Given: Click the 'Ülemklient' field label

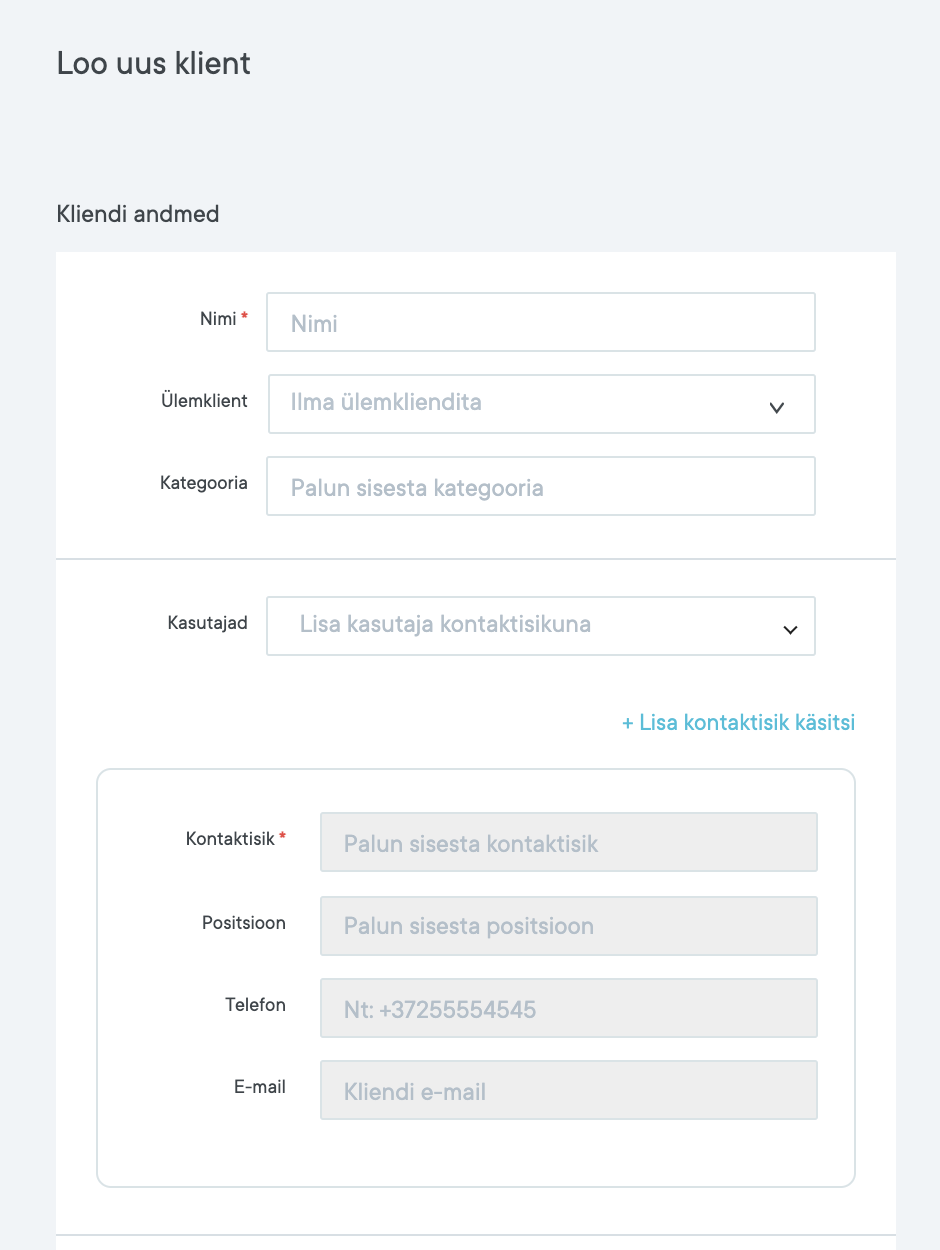Looking at the screenshot, I should pyautogui.click(x=205, y=400).
